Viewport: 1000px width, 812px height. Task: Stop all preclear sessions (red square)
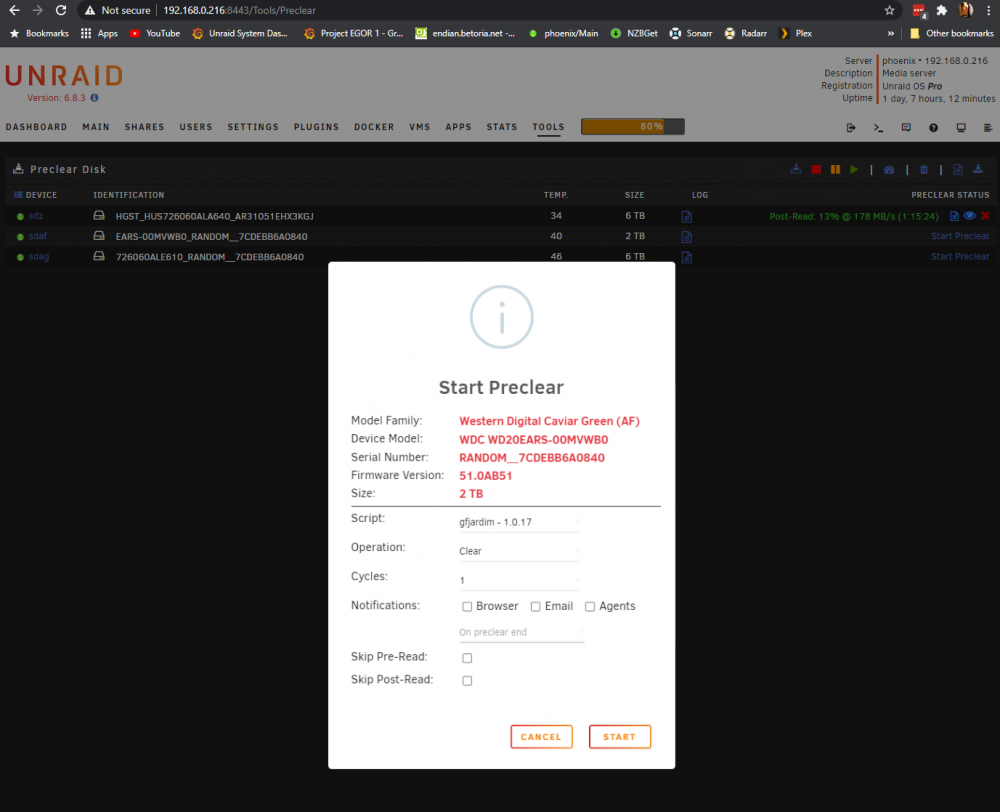pos(816,170)
